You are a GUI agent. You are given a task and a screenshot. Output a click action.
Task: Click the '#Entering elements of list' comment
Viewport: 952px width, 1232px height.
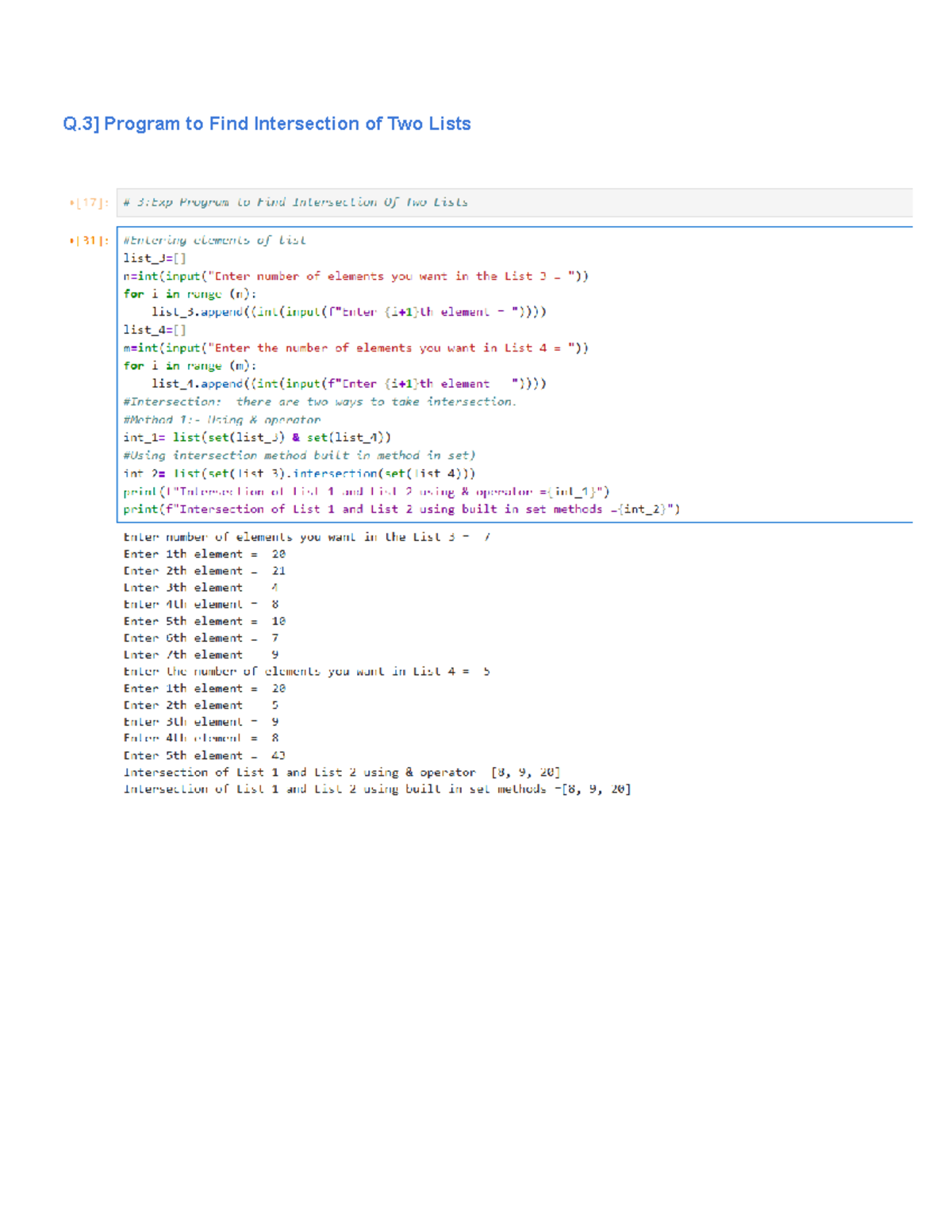tap(214, 240)
